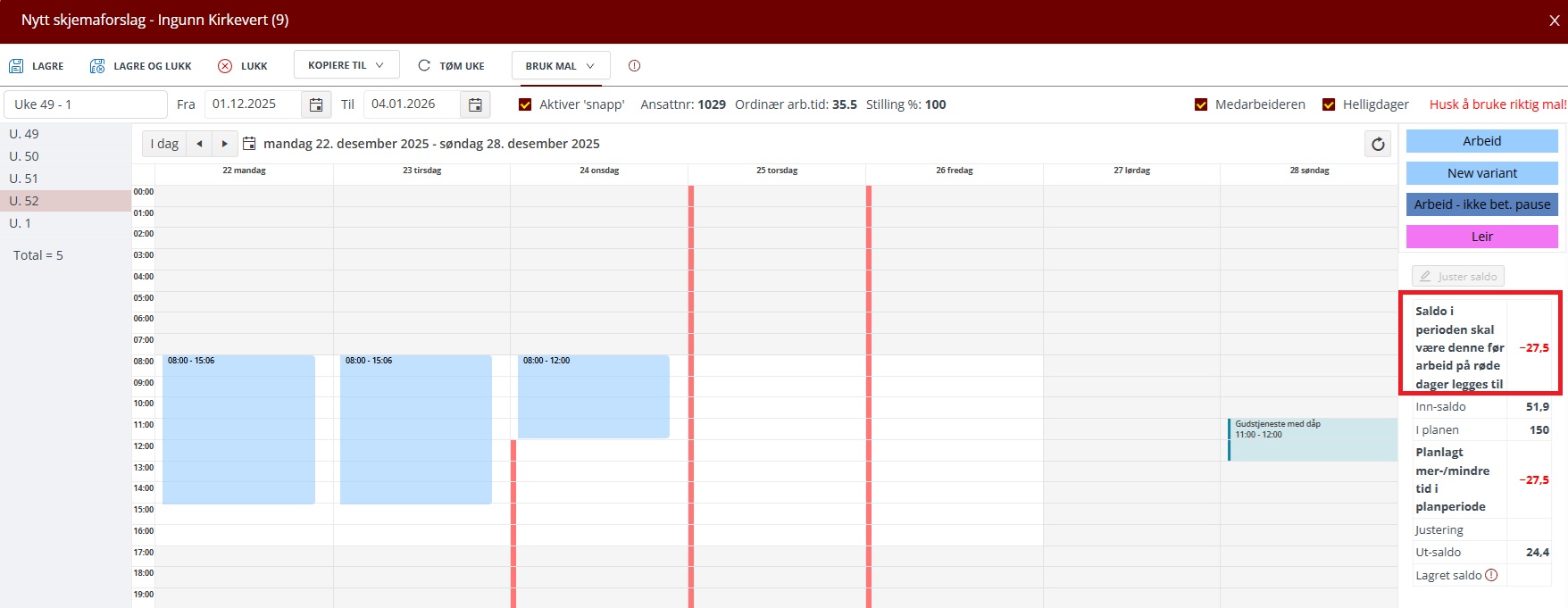Open the date range picker for the week
The width and height of the screenshot is (1568, 608).
[x=250, y=144]
